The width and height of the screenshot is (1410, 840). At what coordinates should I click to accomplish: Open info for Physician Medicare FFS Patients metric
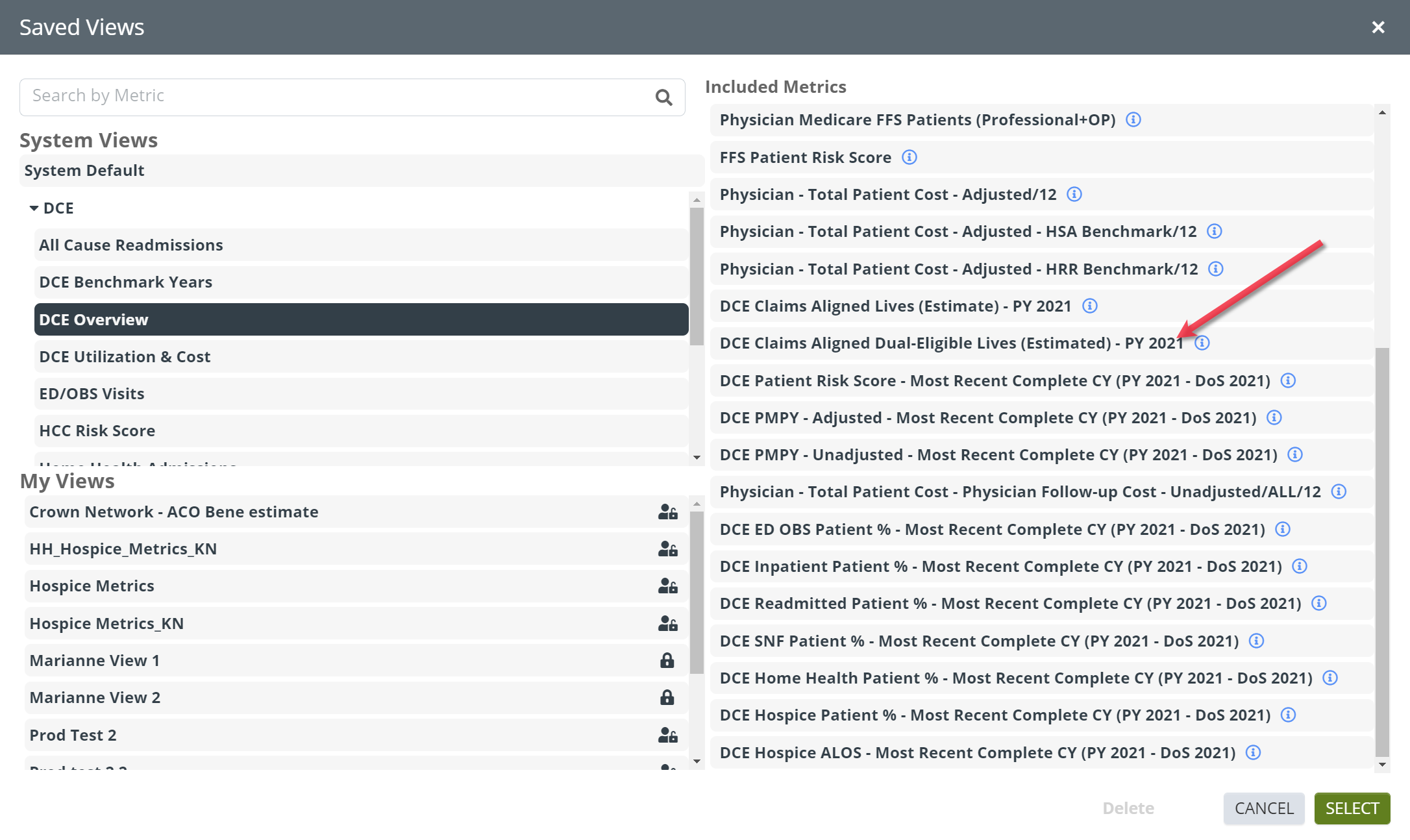(1133, 119)
